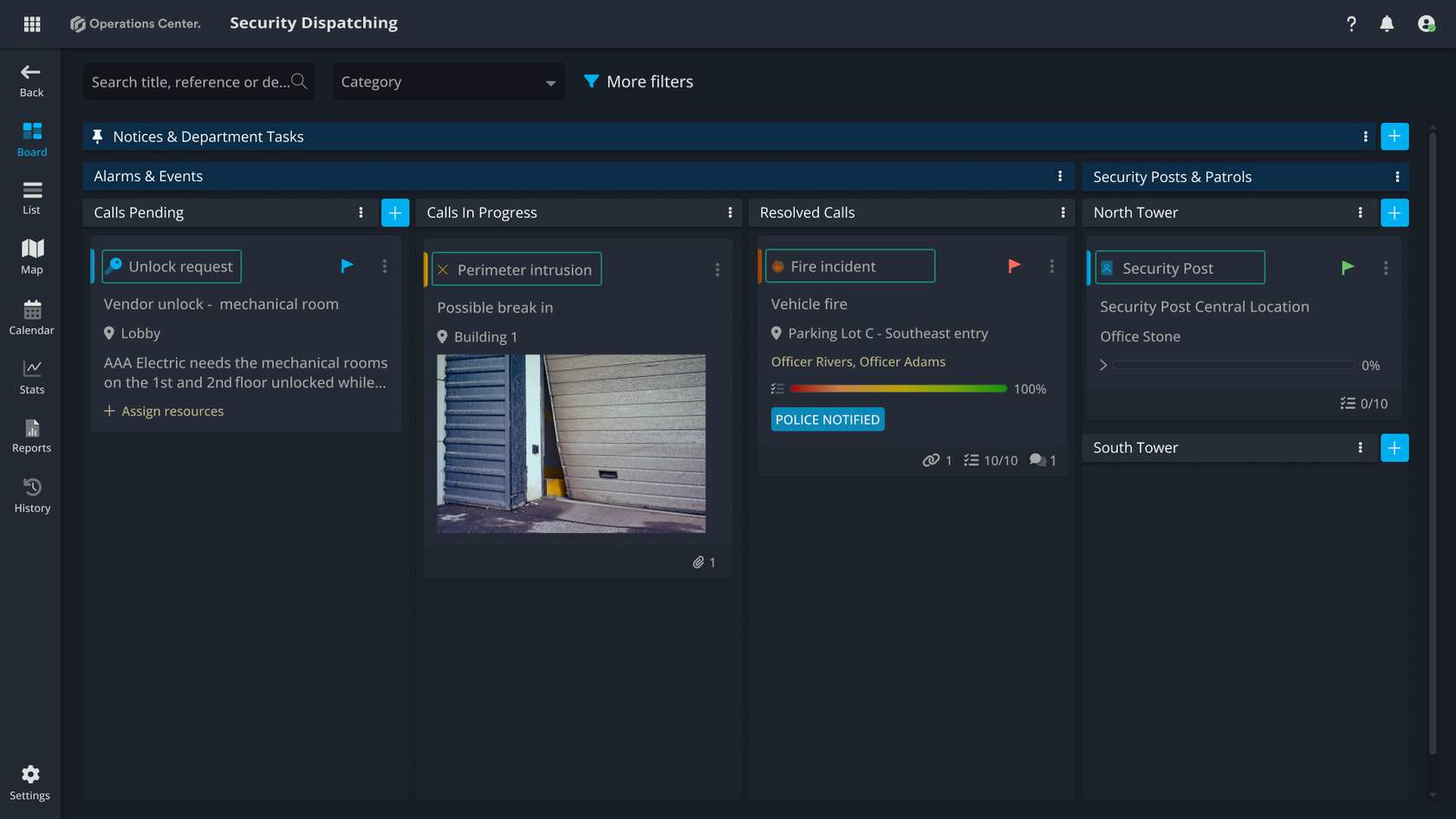The width and height of the screenshot is (1456, 819).
Task: Click Officer Rivers, Officer Adams text
Action: pos(858,361)
